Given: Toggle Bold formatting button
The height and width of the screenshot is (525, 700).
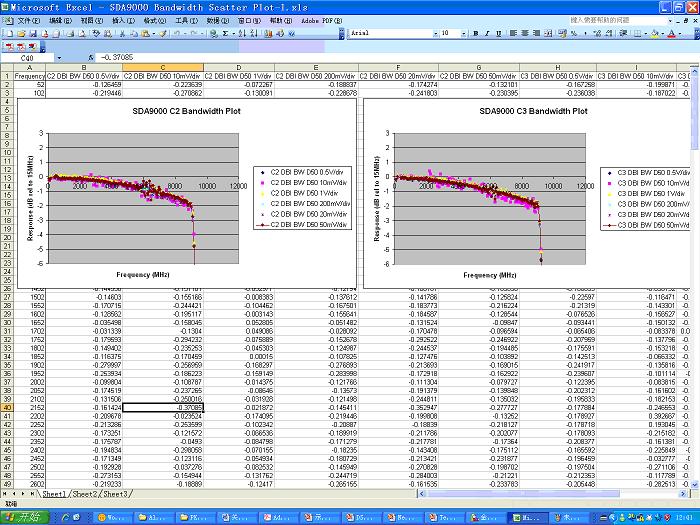Looking at the screenshot, I should 475,33.
